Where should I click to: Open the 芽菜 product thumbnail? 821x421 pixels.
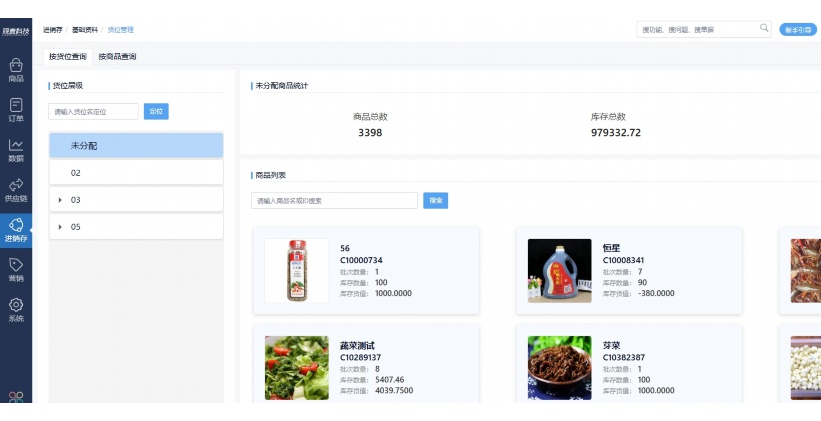[x=559, y=368]
